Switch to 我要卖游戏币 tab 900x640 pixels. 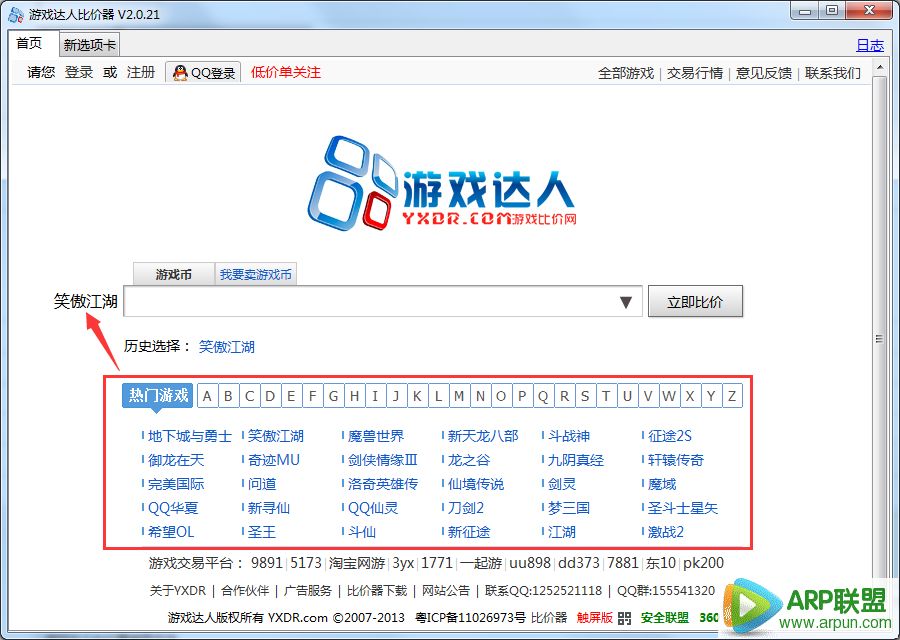point(255,274)
